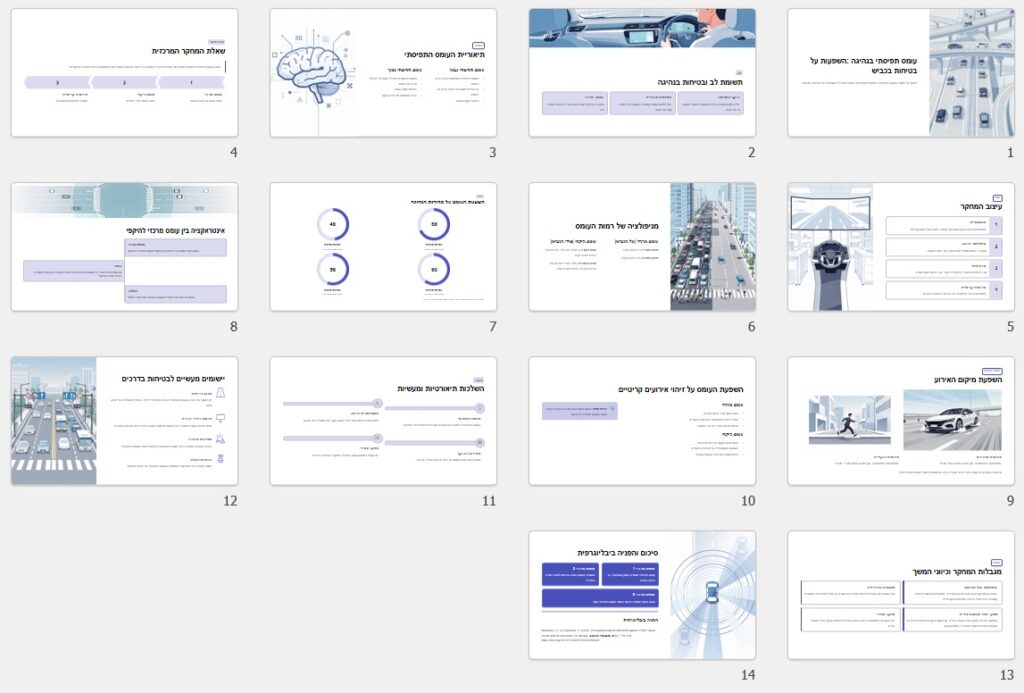The height and width of the screenshot is (693, 1024).
Task: Select slide 13 with the four bordered boxes
Action: 900,594
